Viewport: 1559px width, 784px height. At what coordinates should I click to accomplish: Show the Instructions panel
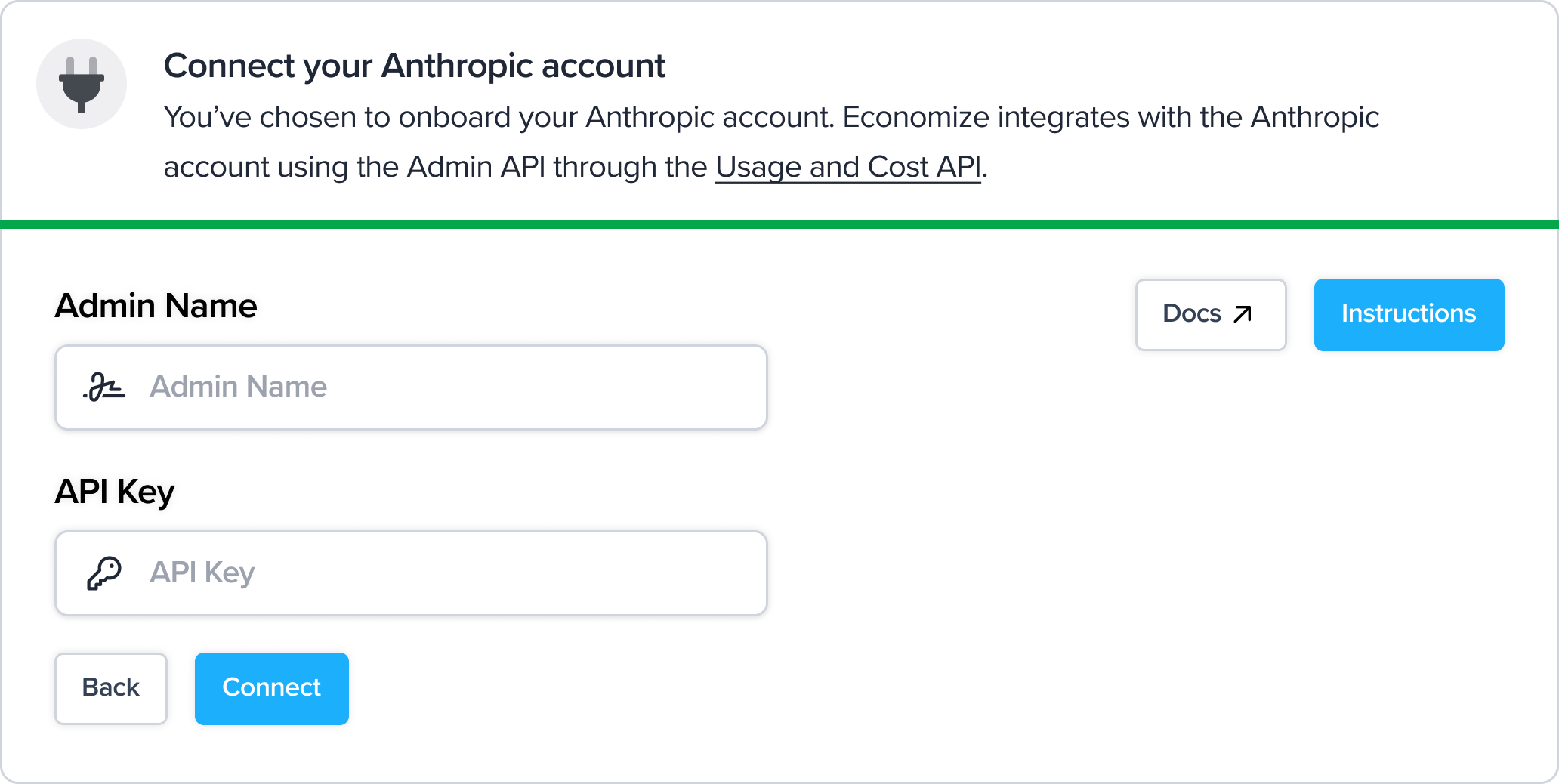pos(1409,314)
